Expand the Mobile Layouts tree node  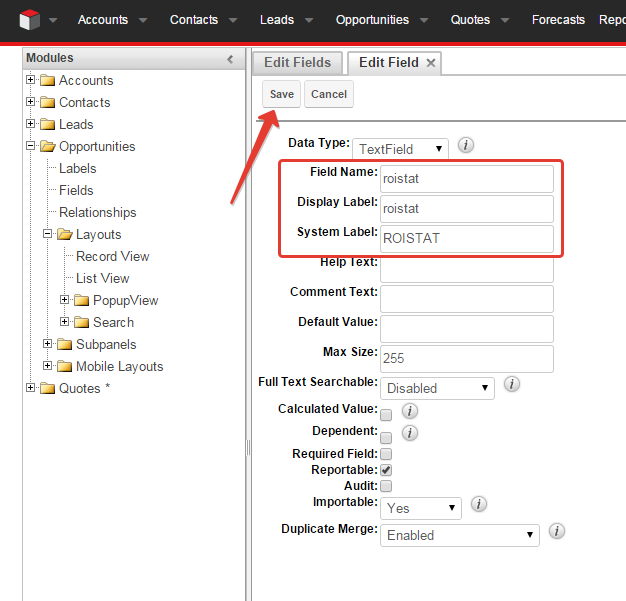[x=48, y=365]
